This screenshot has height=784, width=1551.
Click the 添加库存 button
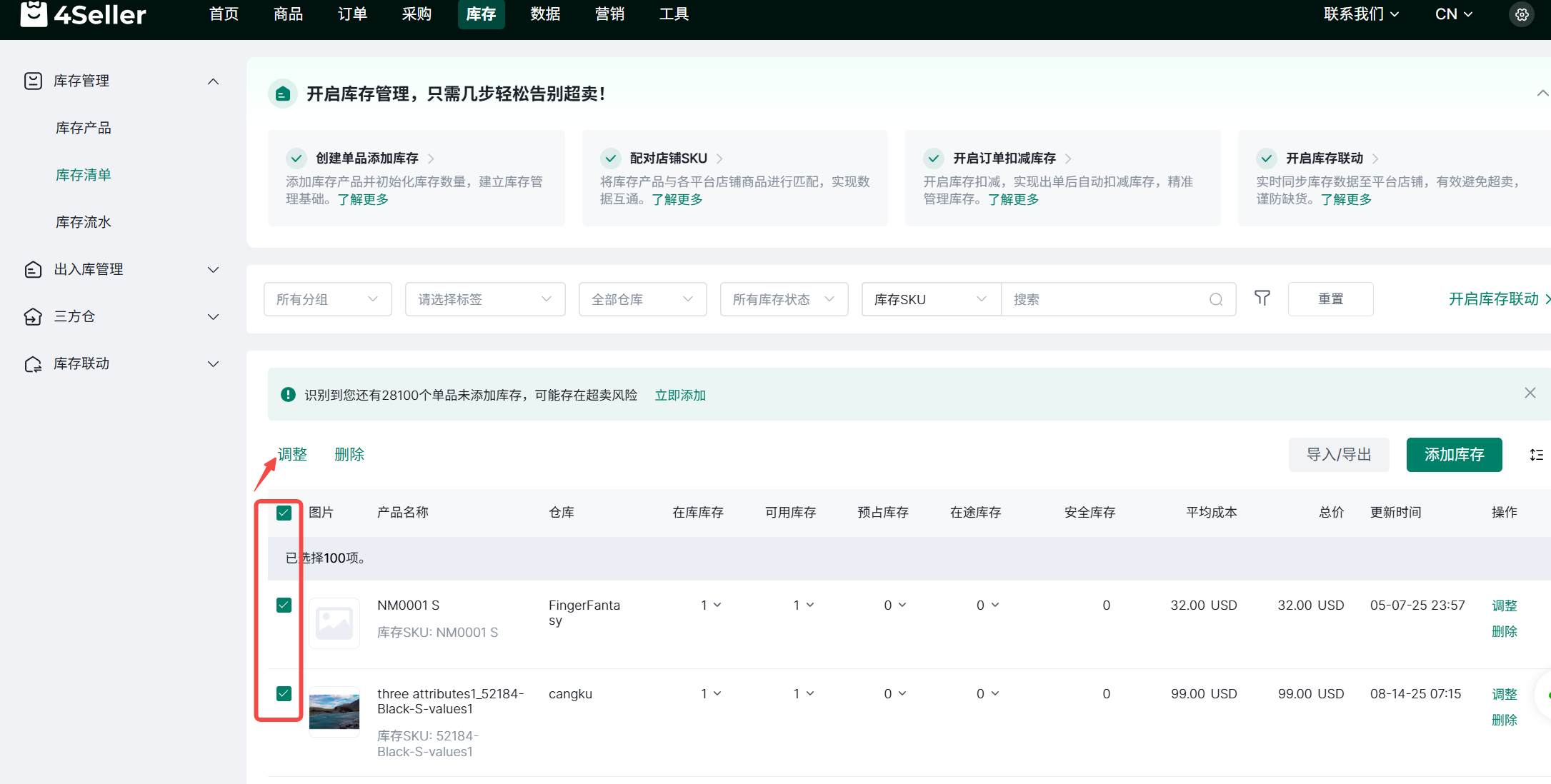click(1454, 455)
